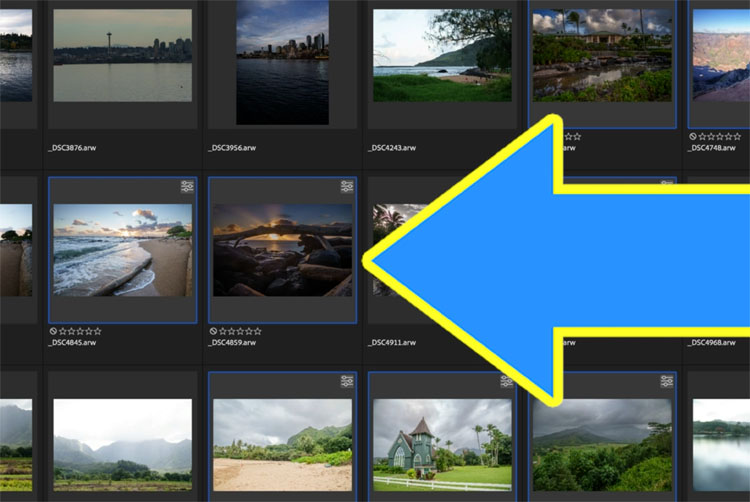Image resolution: width=750 pixels, height=502 pixels.
Task: Click the file name _DSC4968.arw
Action: pyautogui.click(x=712, y=342)
